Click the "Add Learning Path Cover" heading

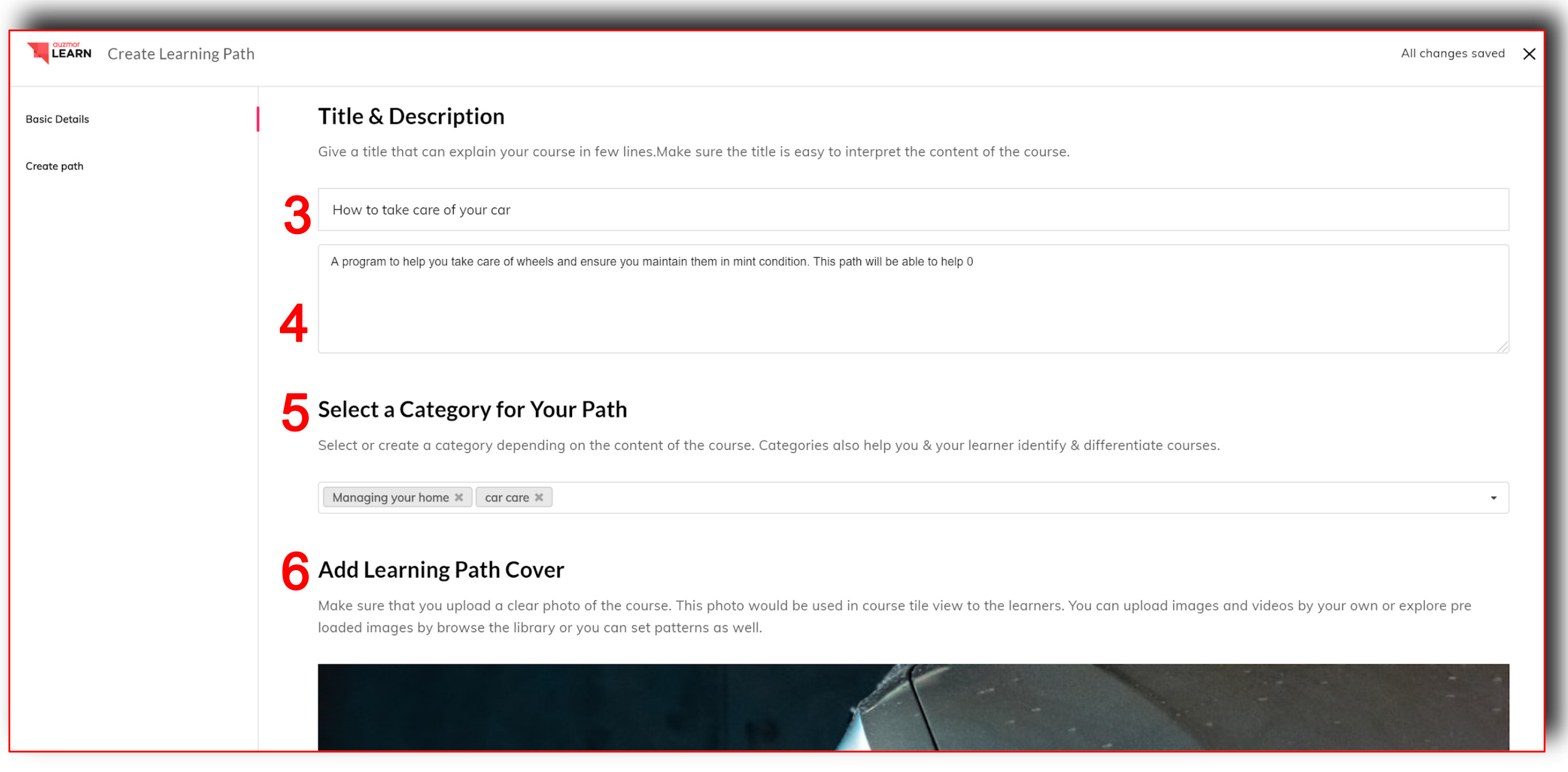pyautogui.click(x=441, y=570)
